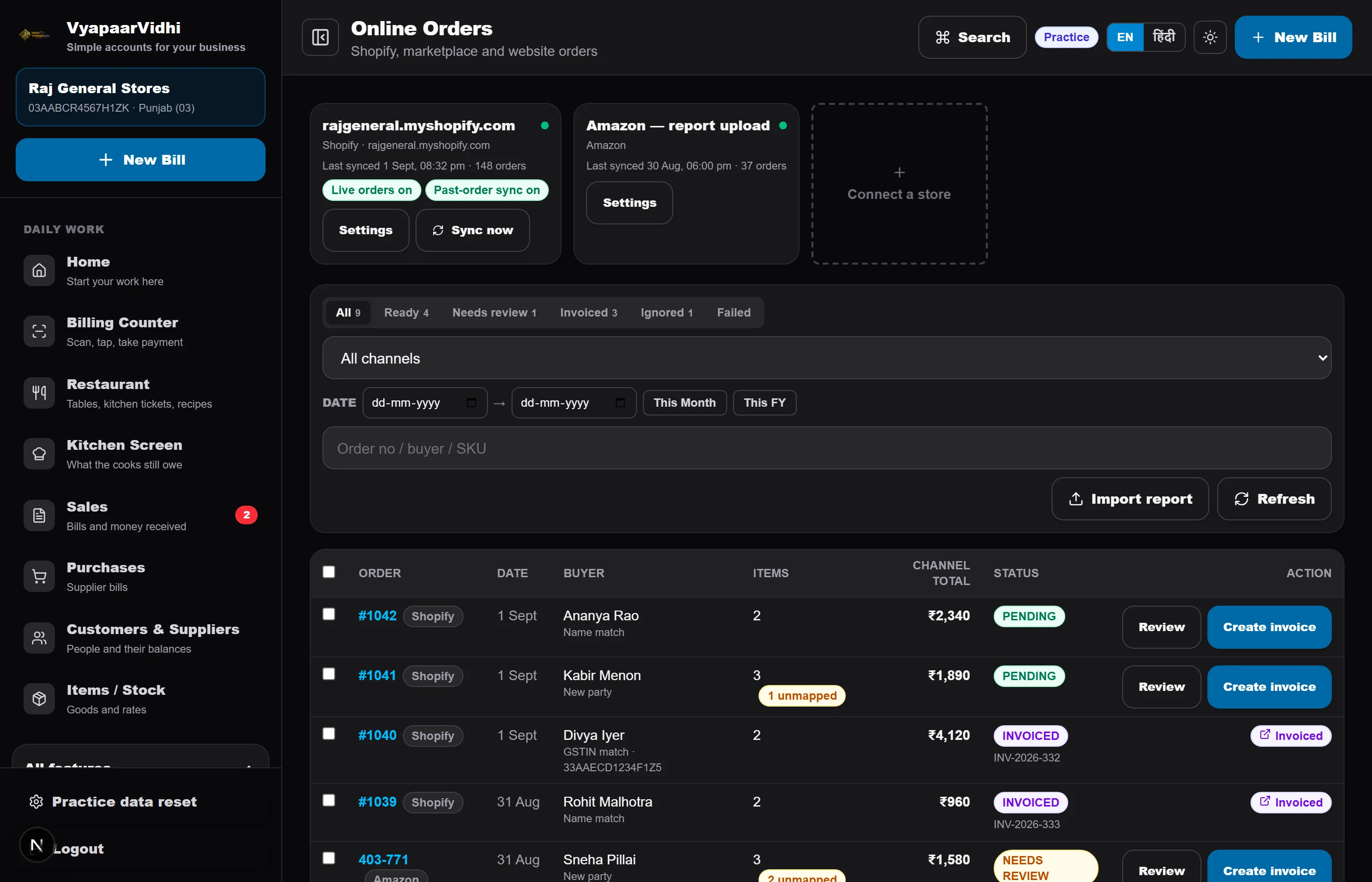Select the Ready tab
1372x882 pixels.
[406, 313]
